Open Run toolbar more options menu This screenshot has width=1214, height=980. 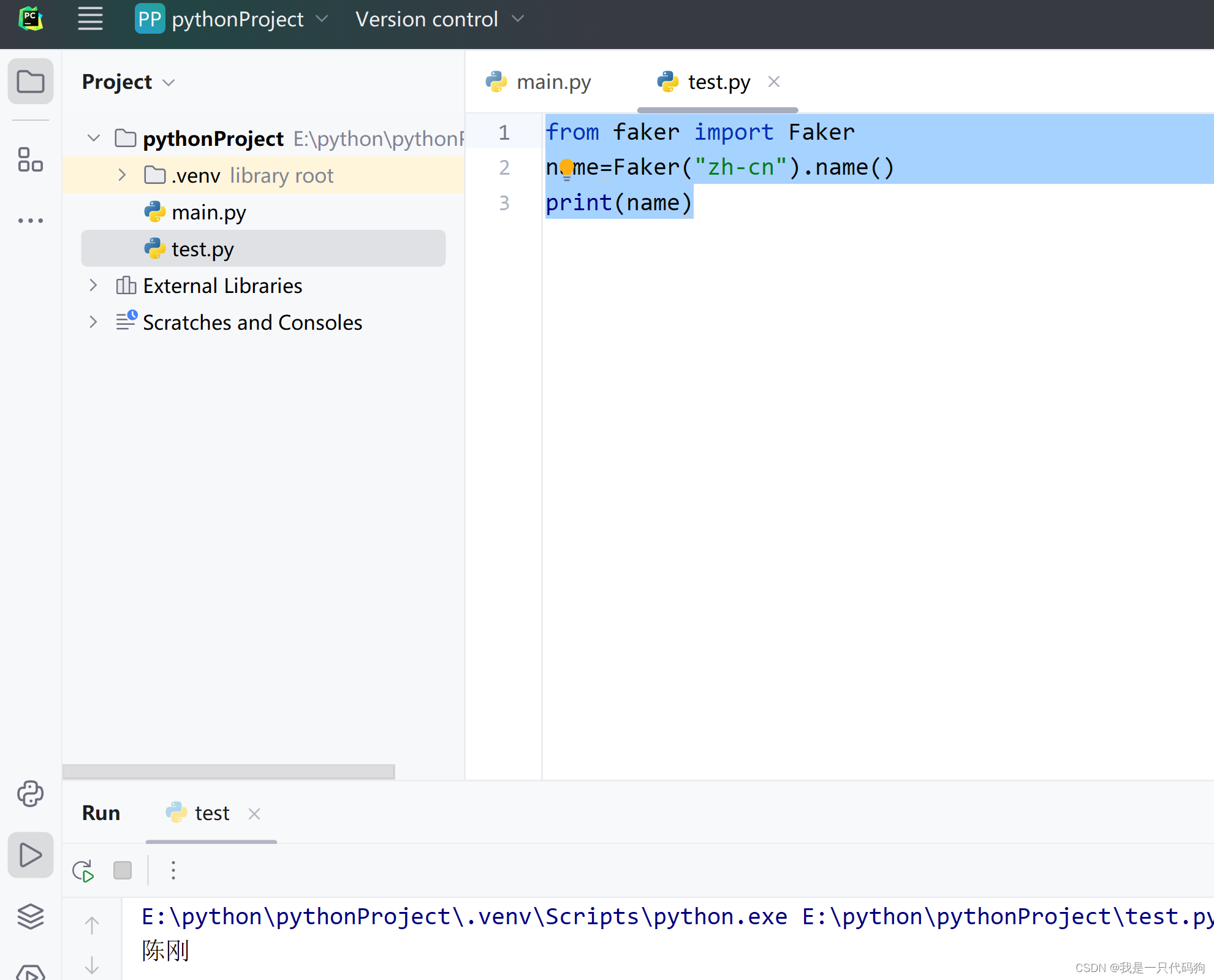[173, 870]
